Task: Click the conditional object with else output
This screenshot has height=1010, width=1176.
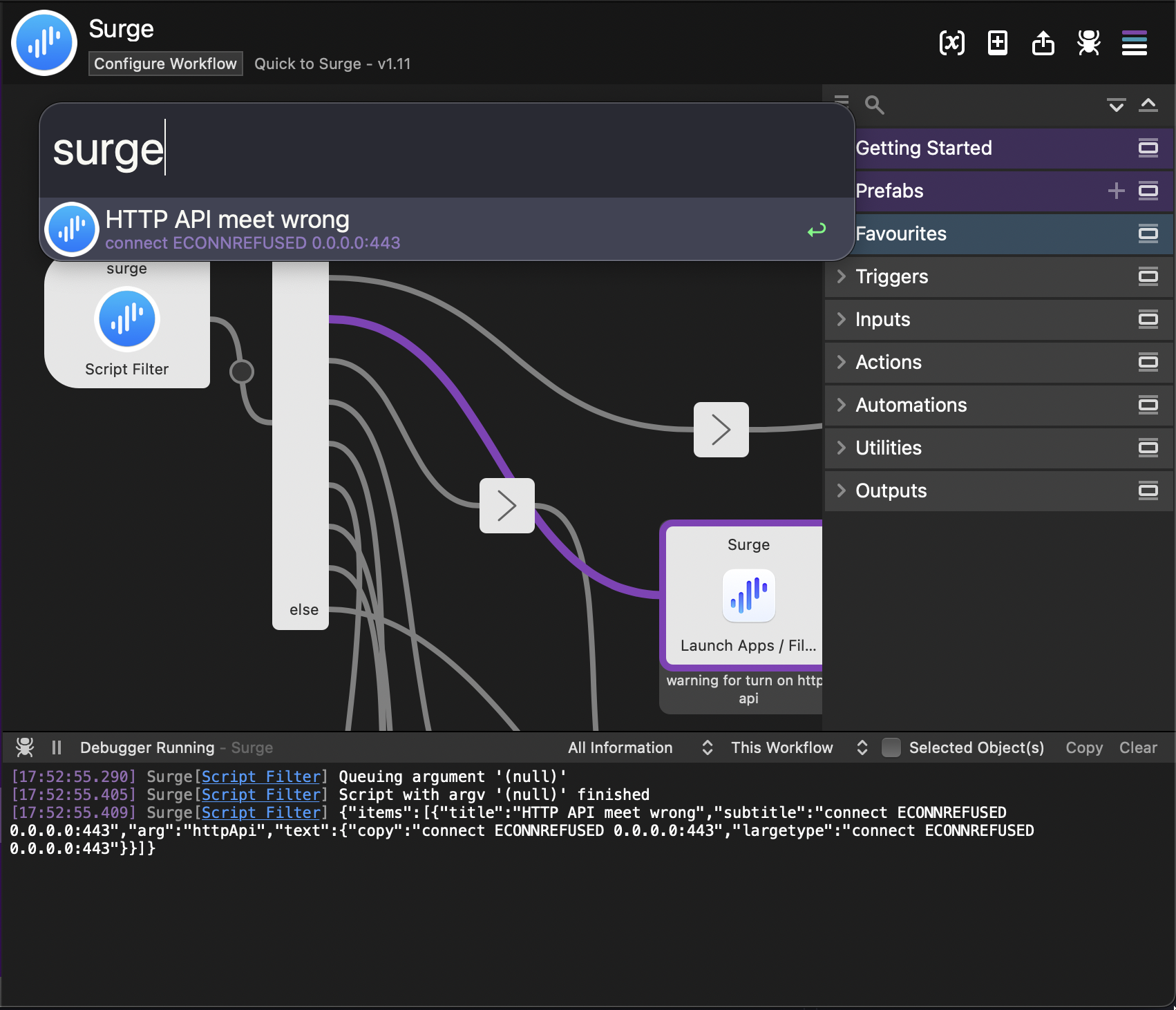Action: (301, 445)
